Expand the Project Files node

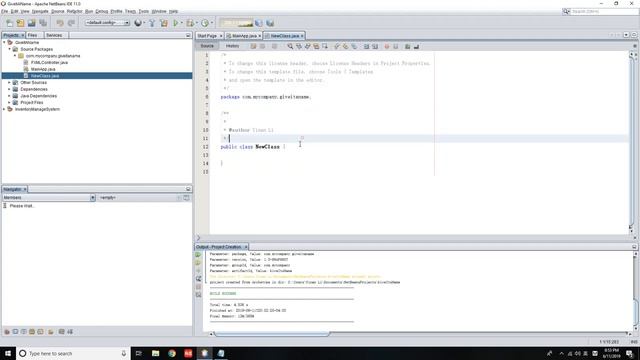click(x=9, y=102)
